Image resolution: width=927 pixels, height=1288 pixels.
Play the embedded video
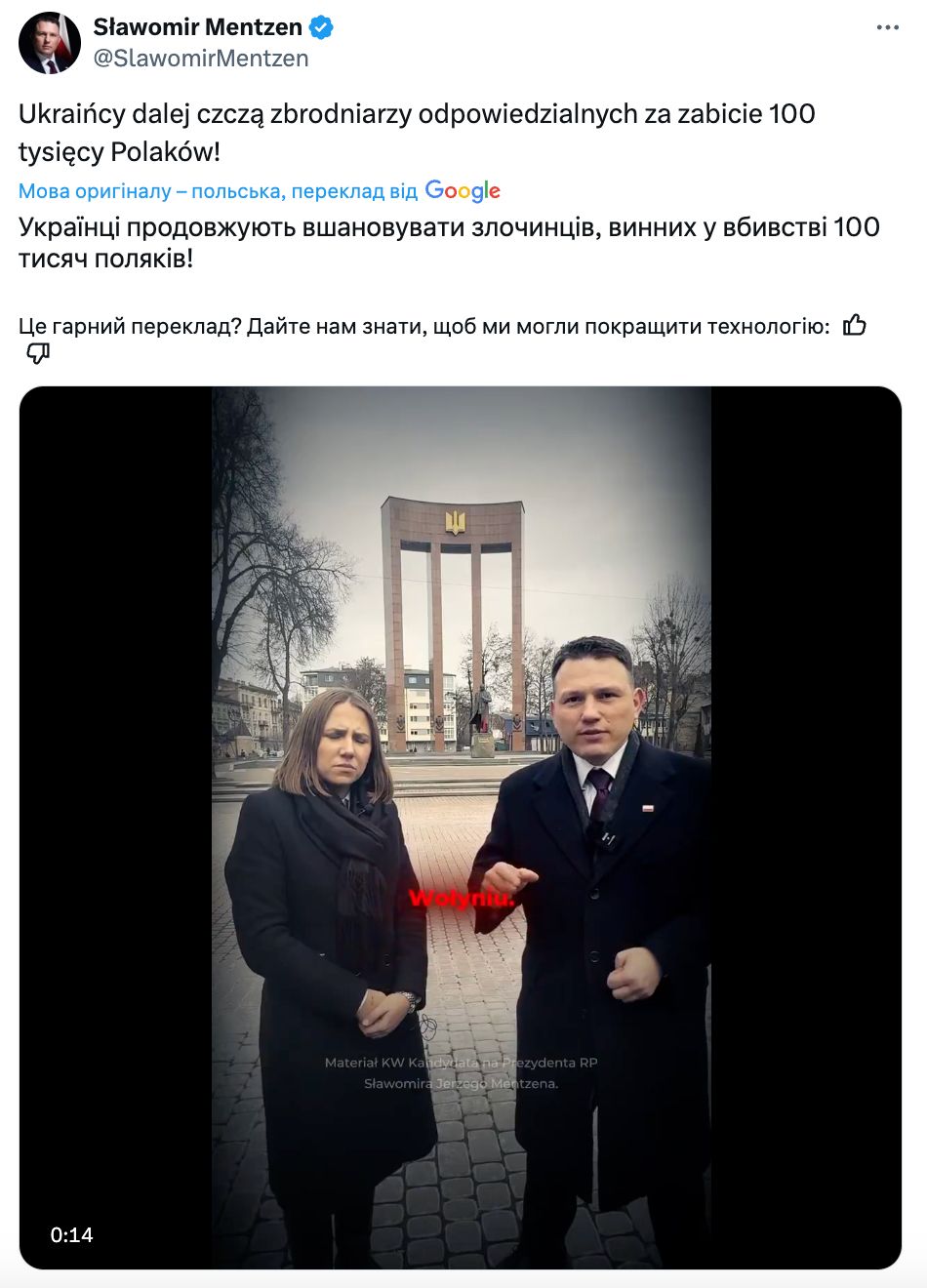pyautogui.click(x=461, y=827)
